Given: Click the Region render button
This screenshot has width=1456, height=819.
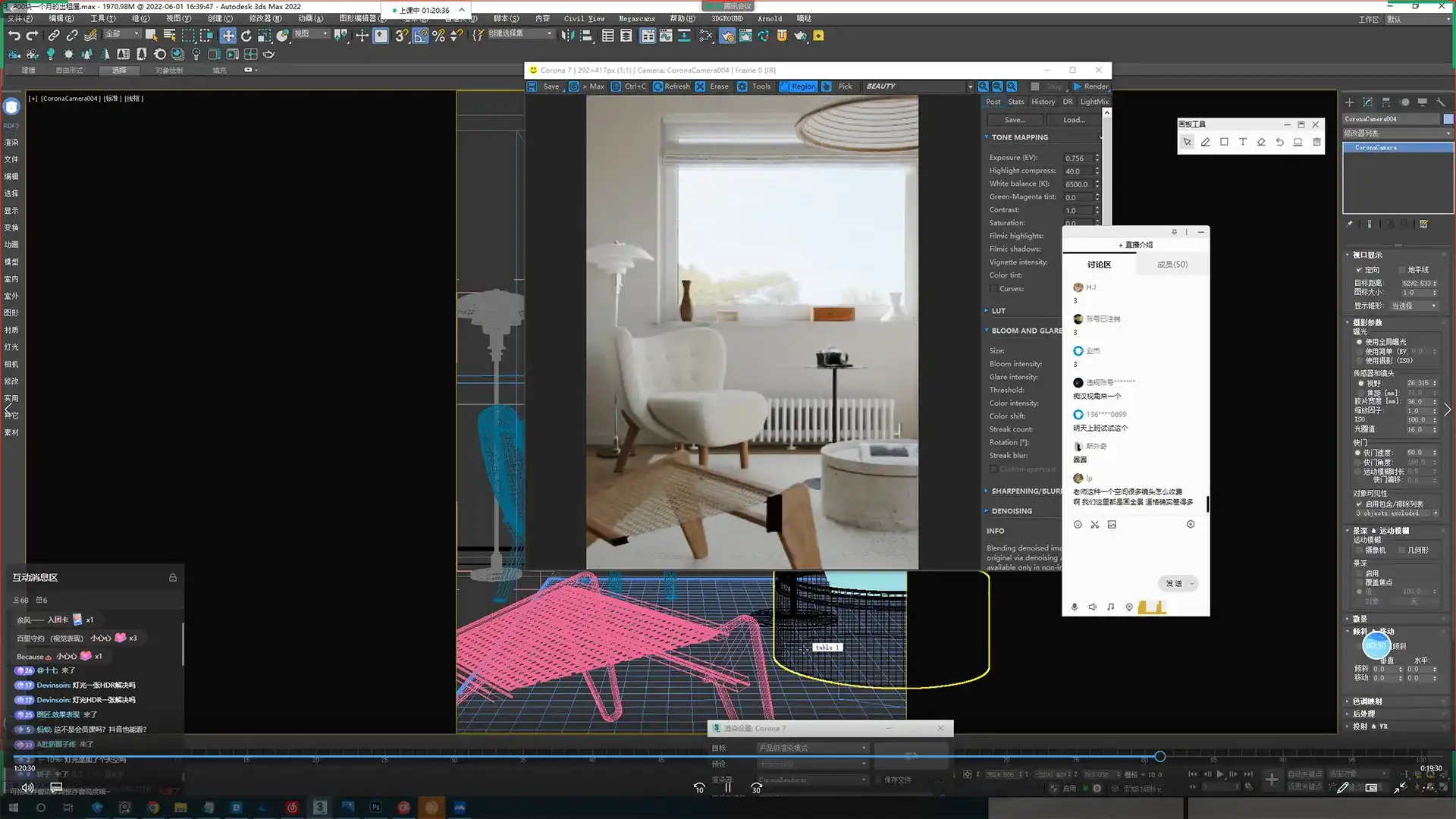Looking at the screenshot, I should click(x=798, y=86).
